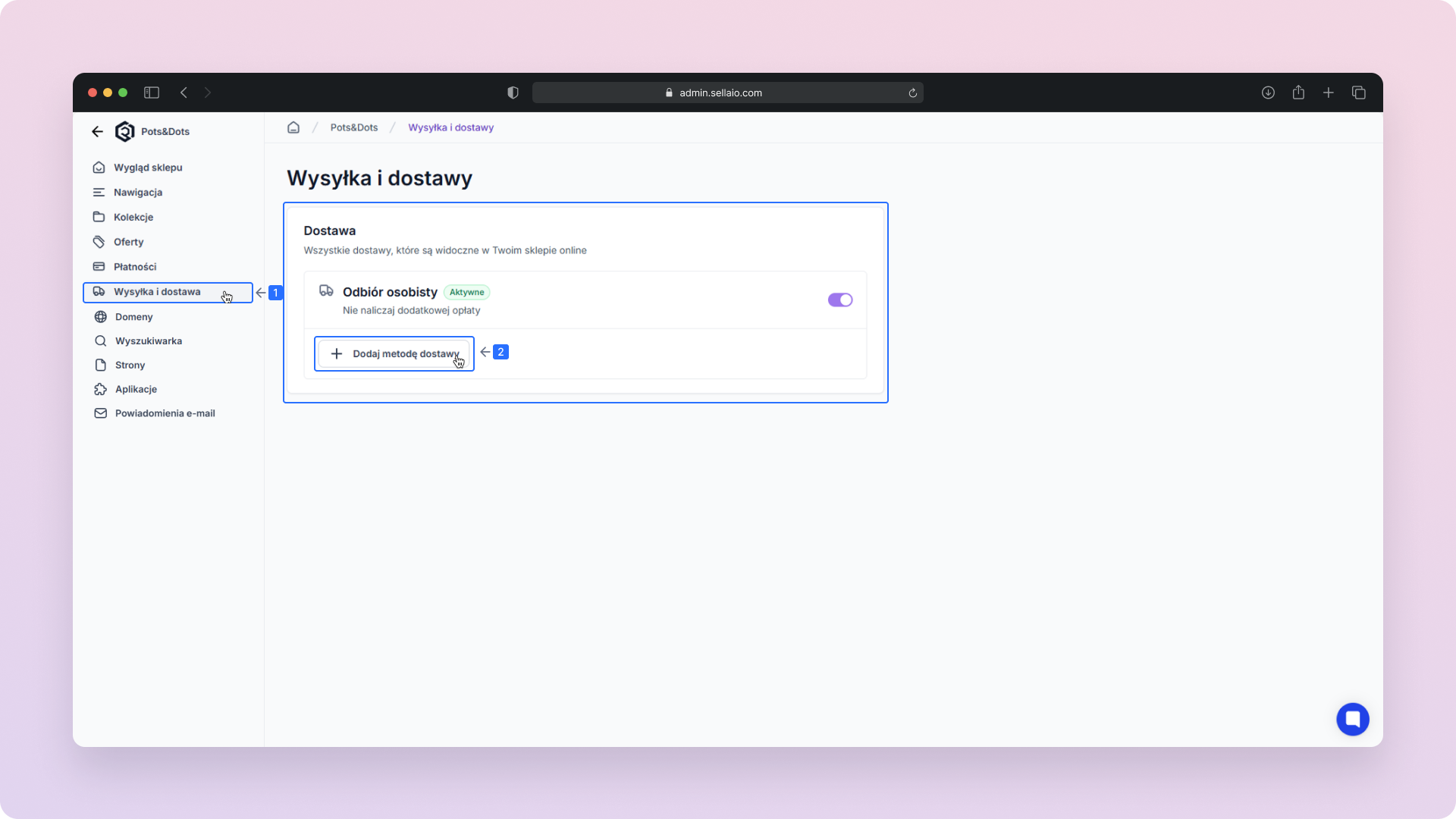Toggle the browser sidebar panel icon
This screenshot has width=1456, height=819.
(x=152, y=93)
